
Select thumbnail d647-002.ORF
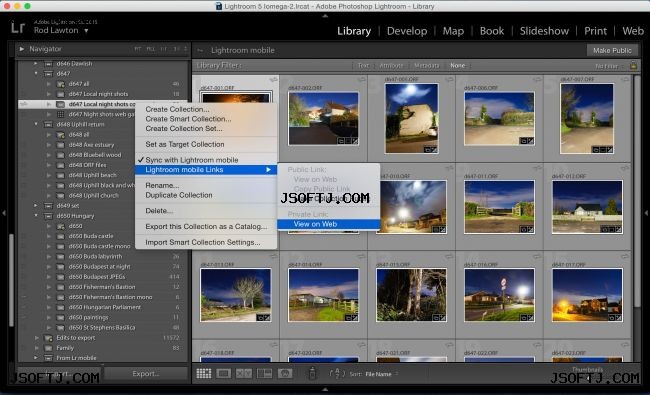point(323,118)
